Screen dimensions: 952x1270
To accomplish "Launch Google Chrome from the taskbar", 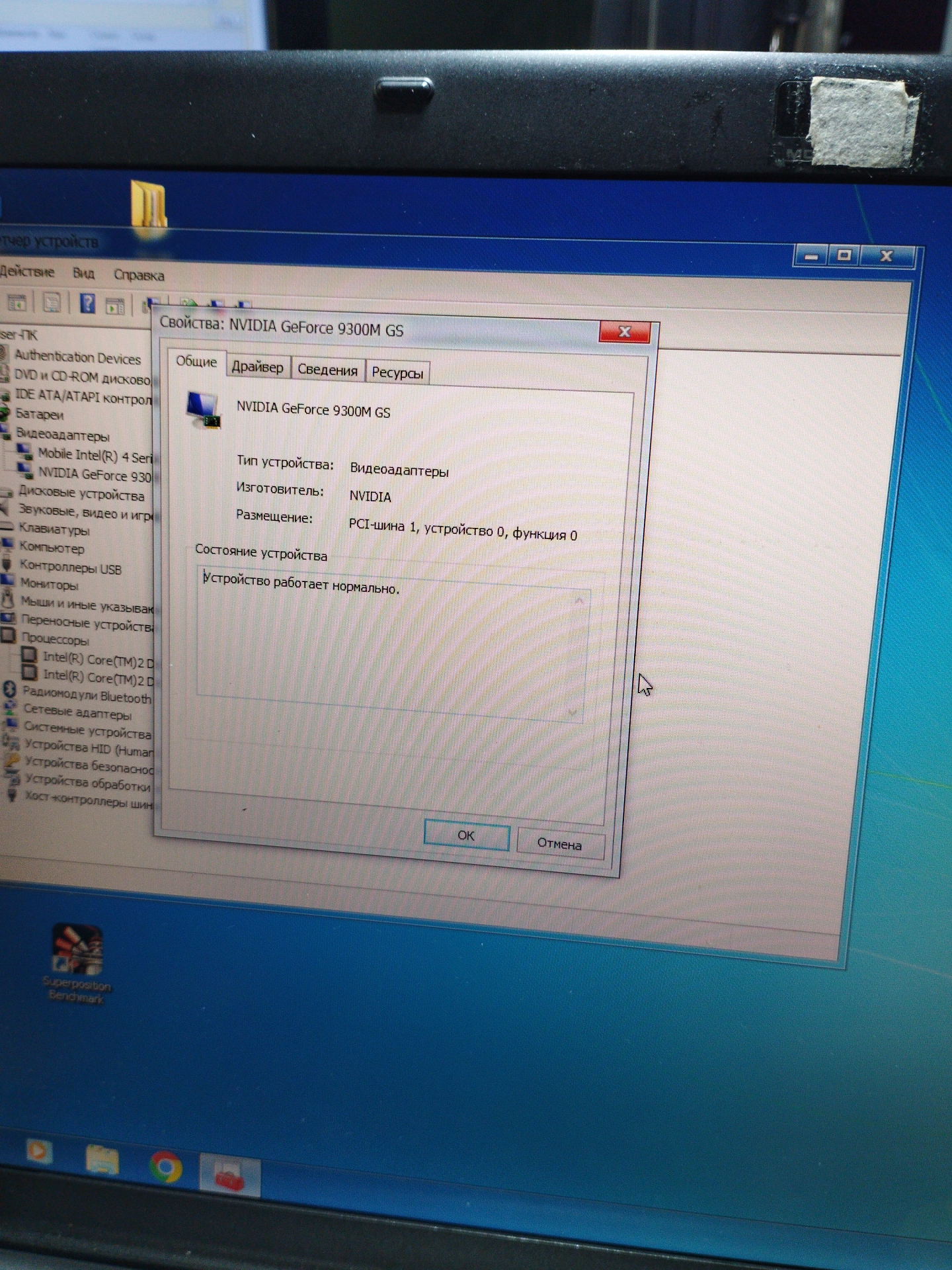I will click(x=165, y=1167).
